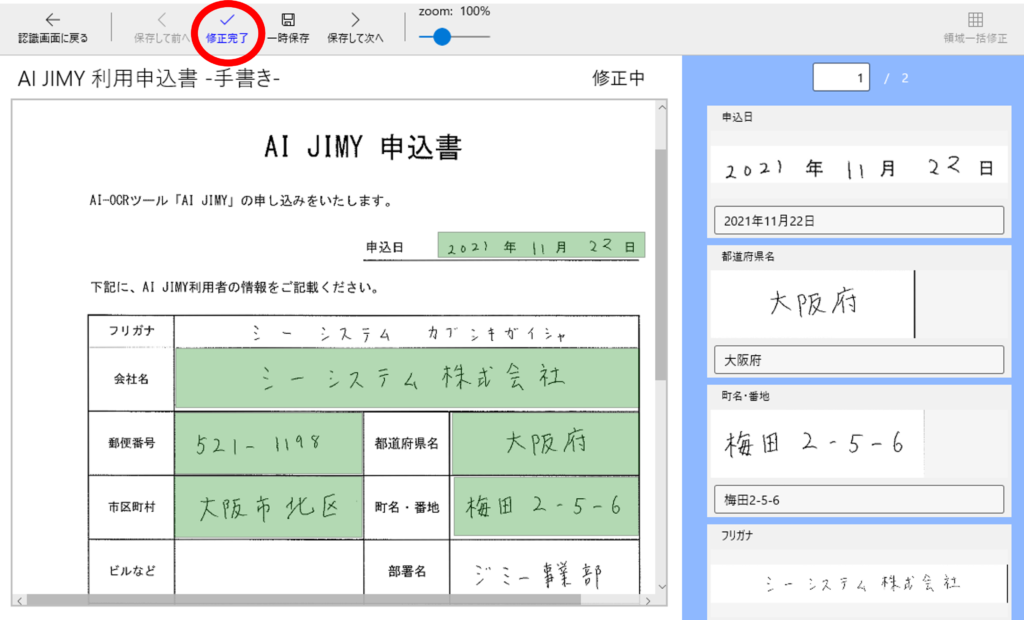Screen dimensions: 1024x620
Task: Click the horizontal scrollbar of document view
Action: tap(304, 600)
